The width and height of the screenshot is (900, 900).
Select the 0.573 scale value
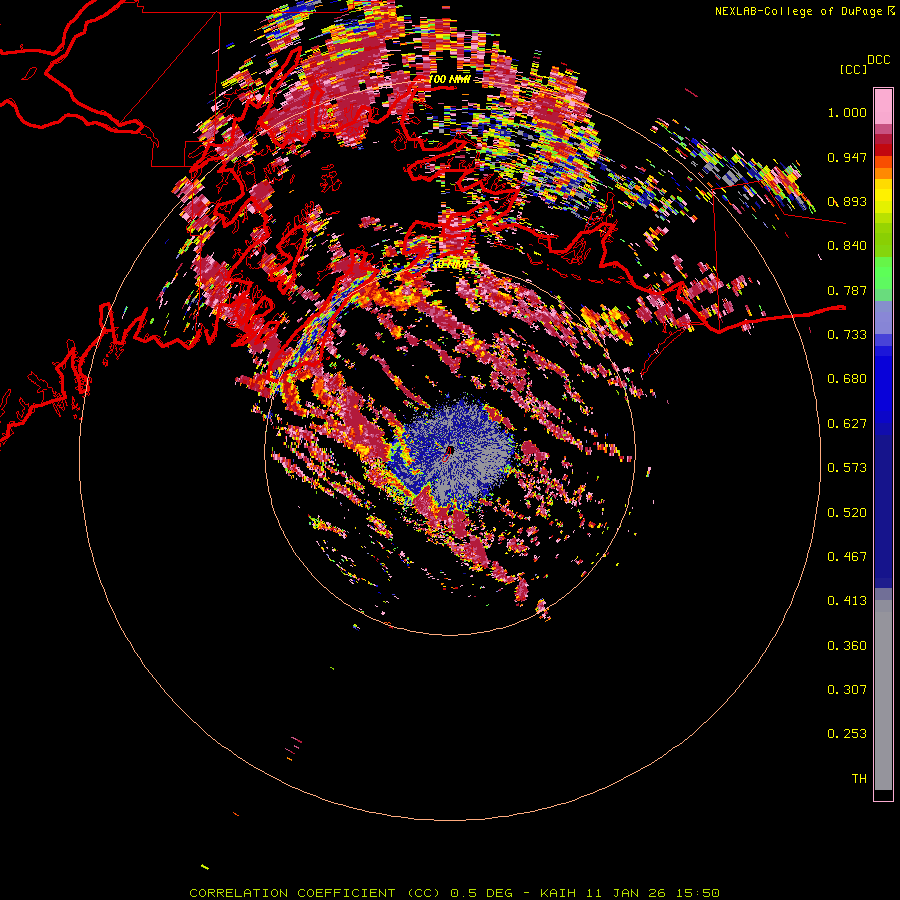(x=847, y=468)
